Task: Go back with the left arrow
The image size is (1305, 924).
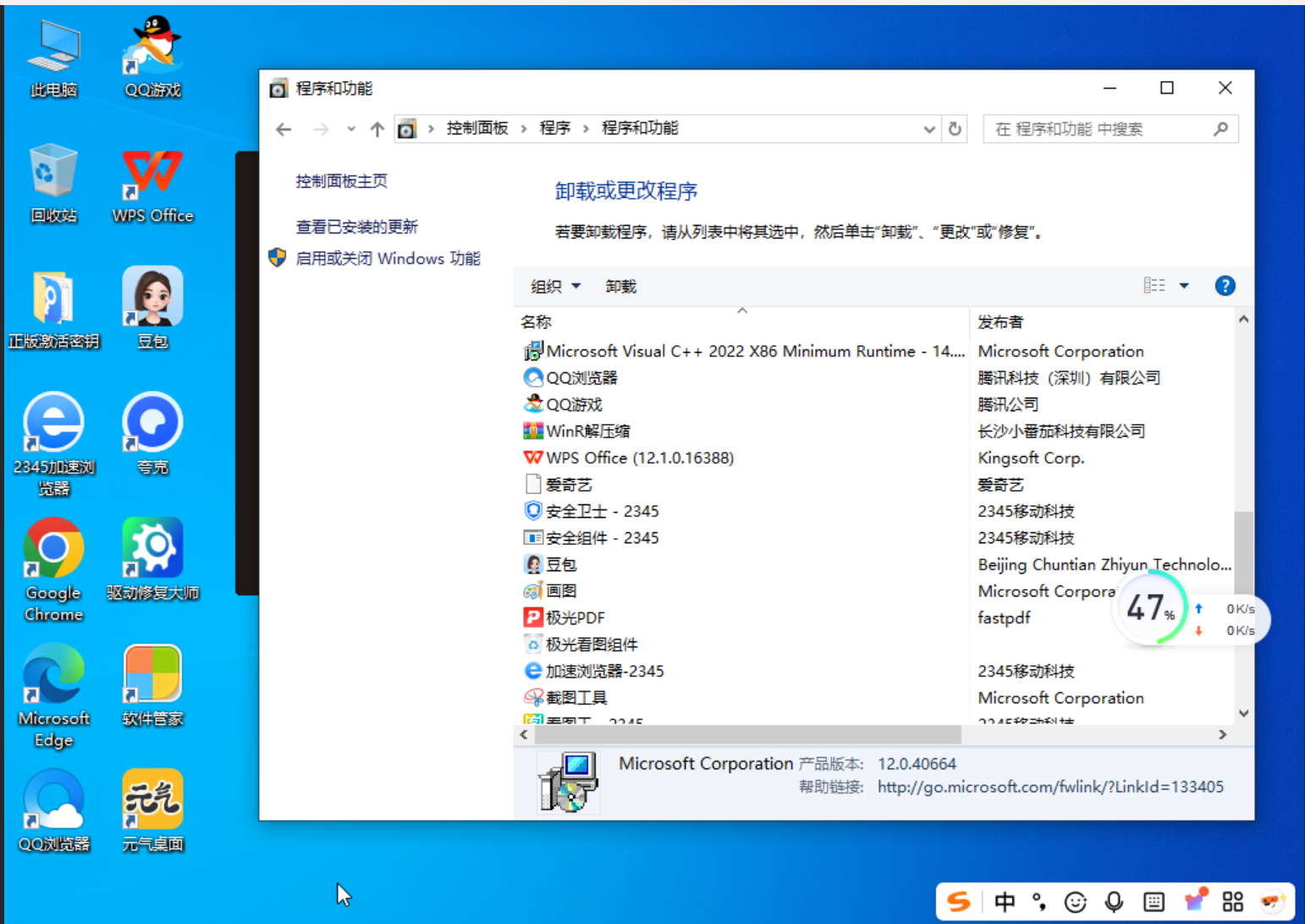Action: [x=284, y=129]
